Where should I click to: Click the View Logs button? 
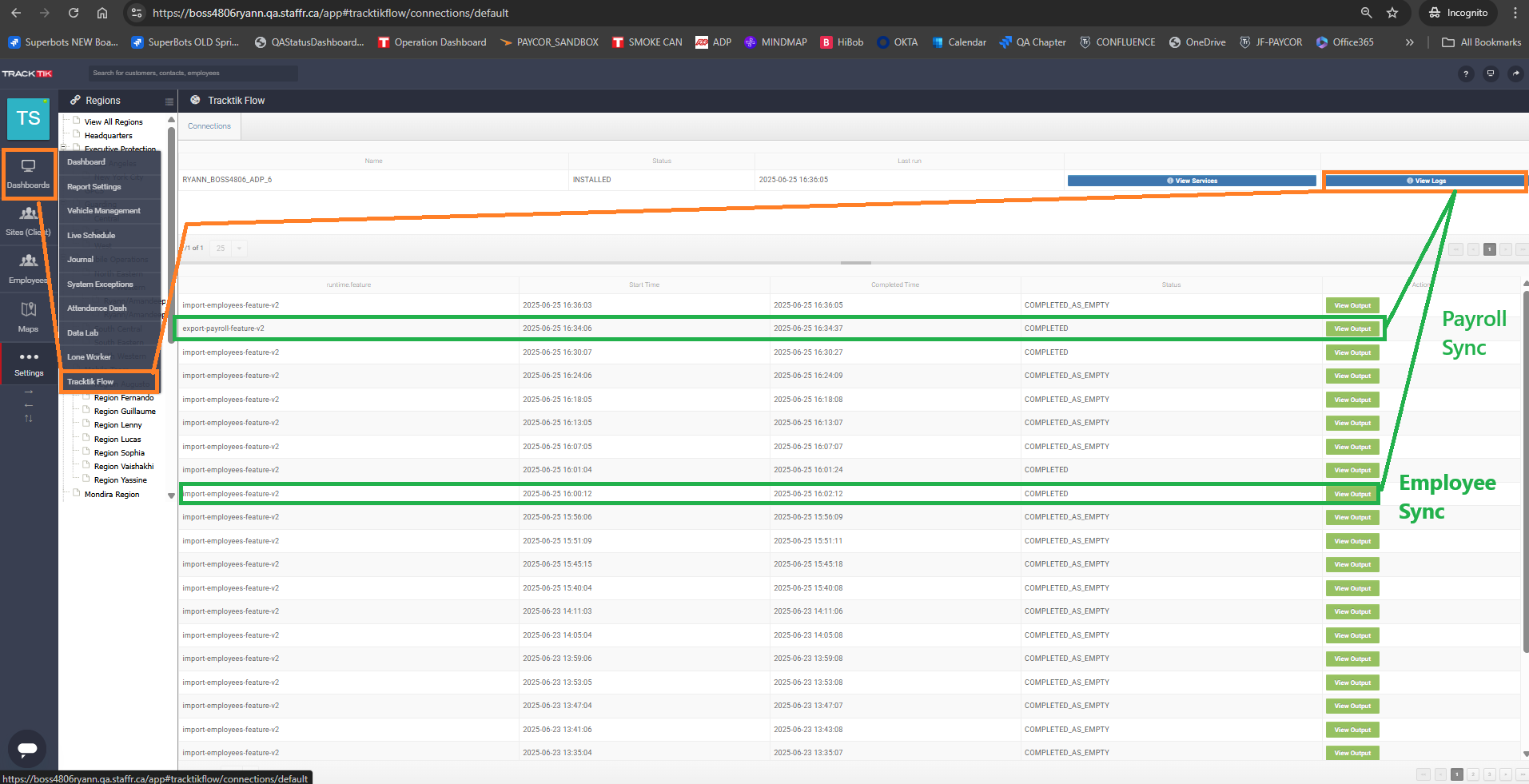1426,181
